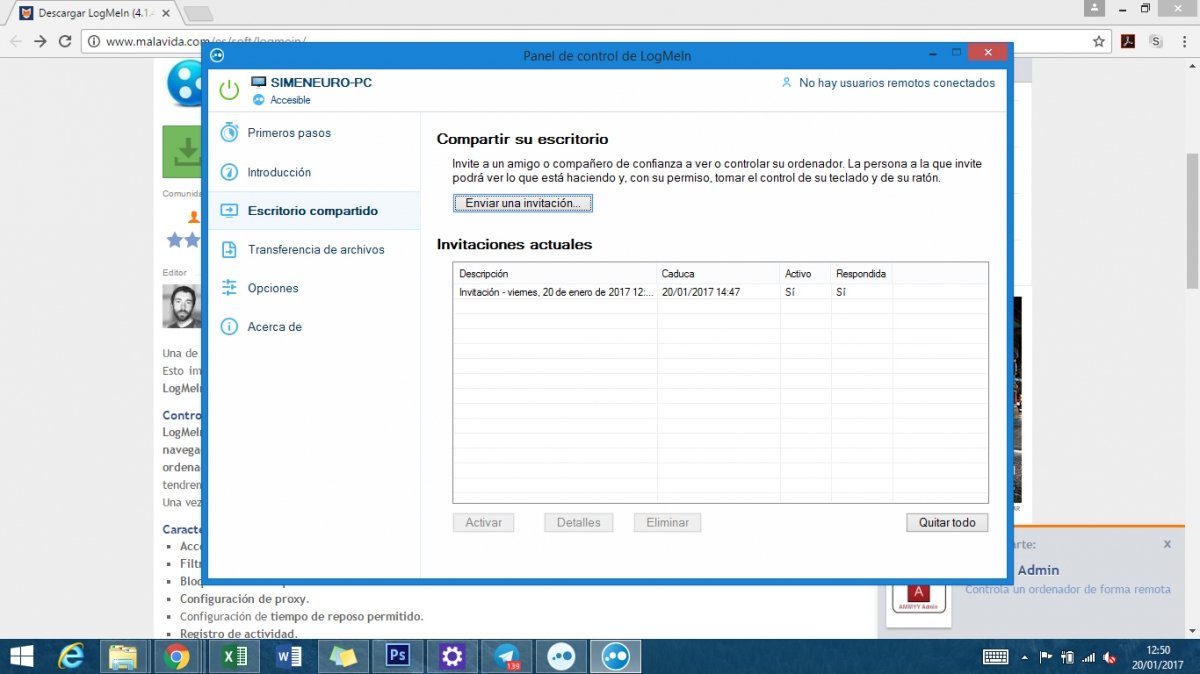Open Acerca de via the info icon
The height and width of the screenshot is (674, 1200).
229,327
